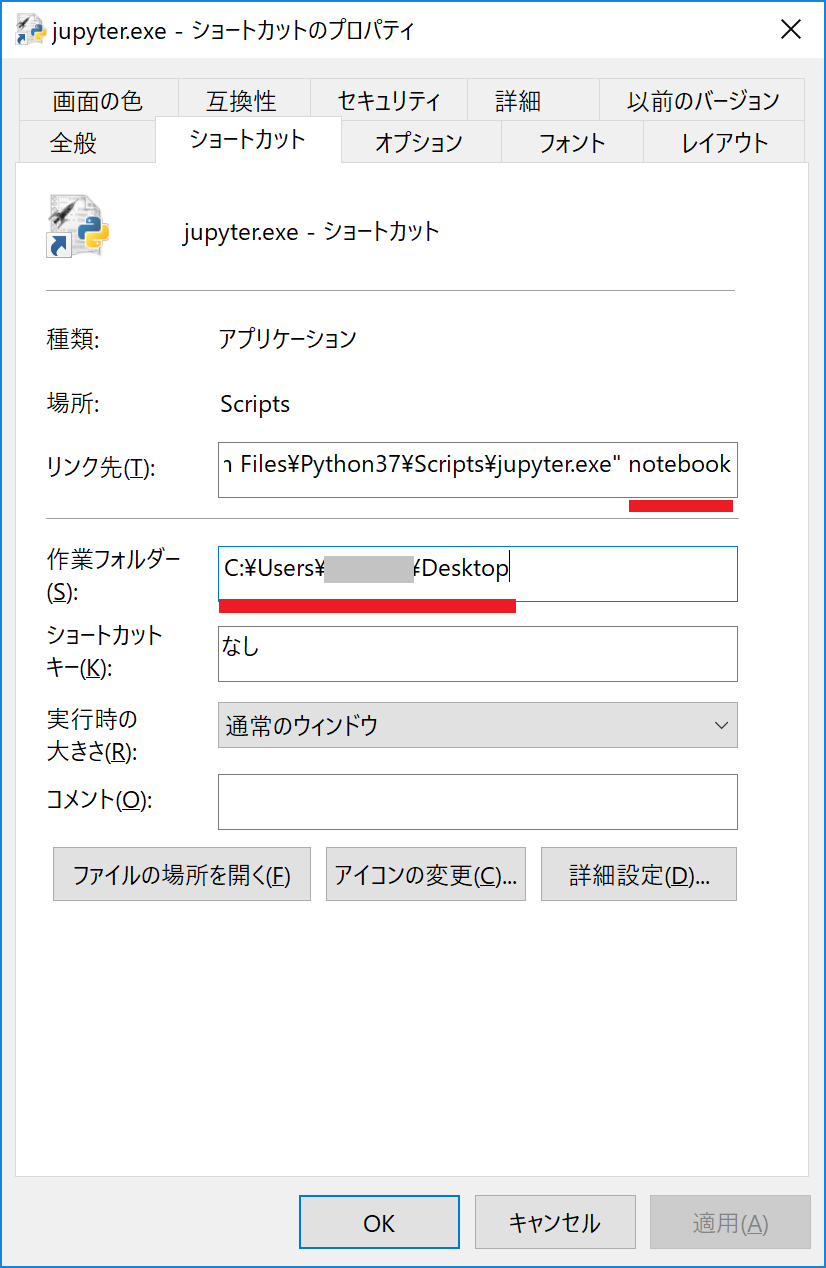Click the 種類: label
Screen dimensions: 826x1268
tap(73, 339)
